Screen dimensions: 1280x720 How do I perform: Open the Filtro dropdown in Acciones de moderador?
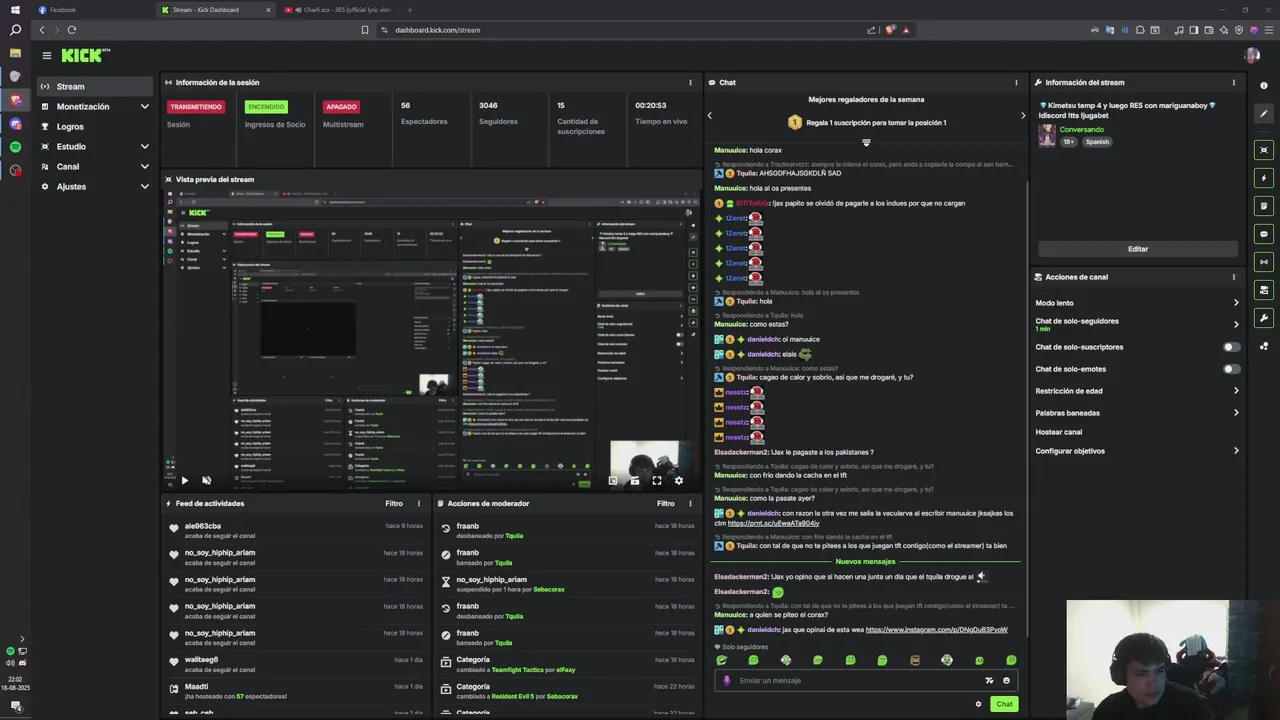tap(665, 504)
